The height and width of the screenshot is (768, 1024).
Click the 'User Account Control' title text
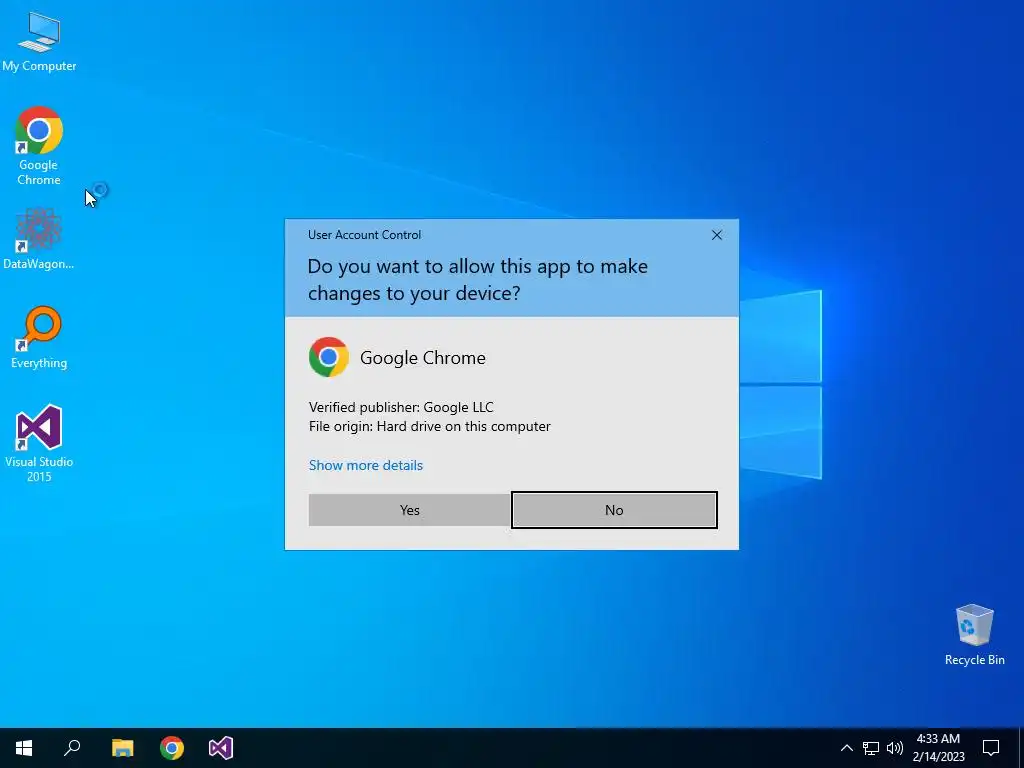pyautogui.click(x=364, y=235)
